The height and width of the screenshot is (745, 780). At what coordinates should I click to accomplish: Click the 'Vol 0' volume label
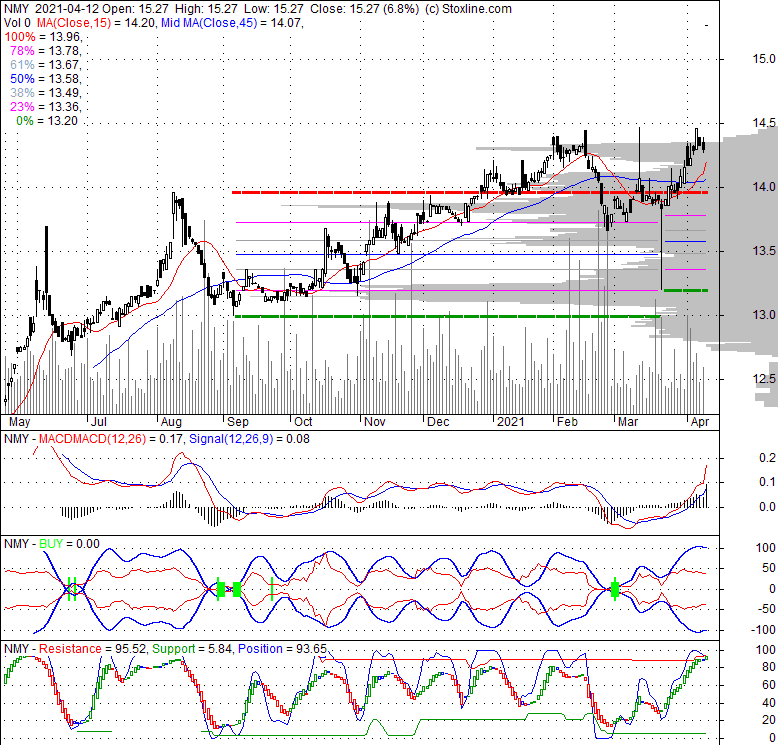tap(17, 23)
